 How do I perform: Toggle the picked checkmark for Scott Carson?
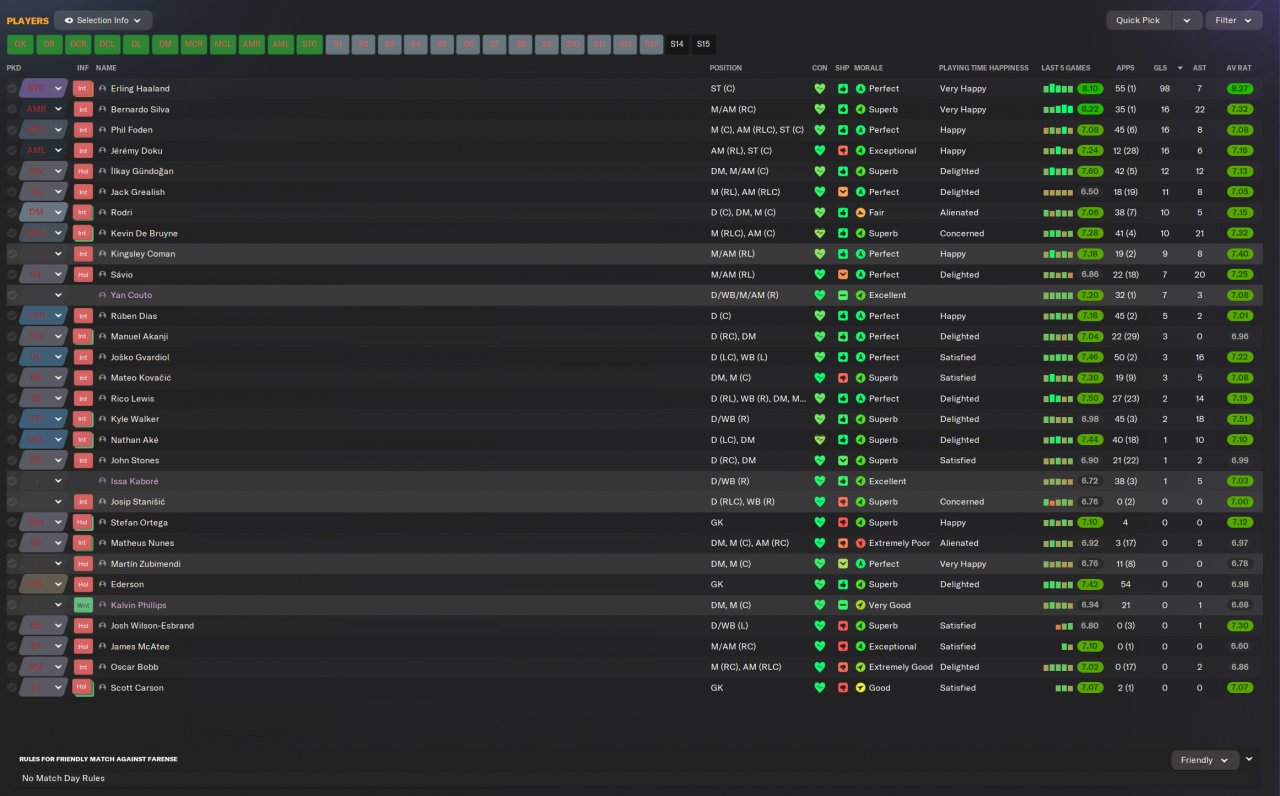(12, 688)
